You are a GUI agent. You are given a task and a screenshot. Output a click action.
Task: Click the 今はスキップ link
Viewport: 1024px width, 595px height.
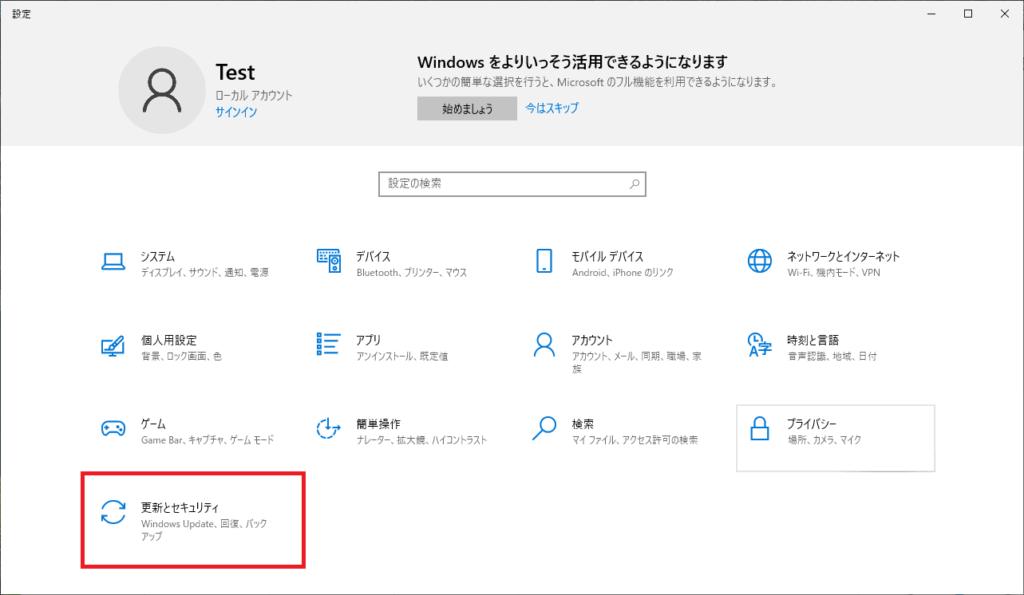(553, 107)
